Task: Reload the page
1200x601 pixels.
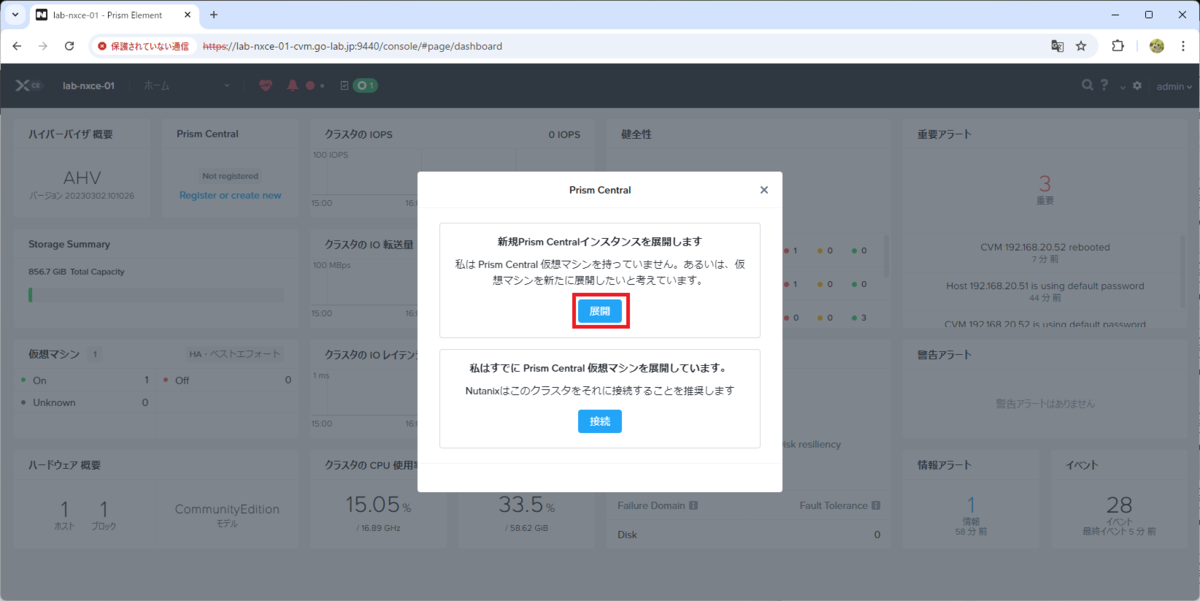Action: [x=69, y=46]
